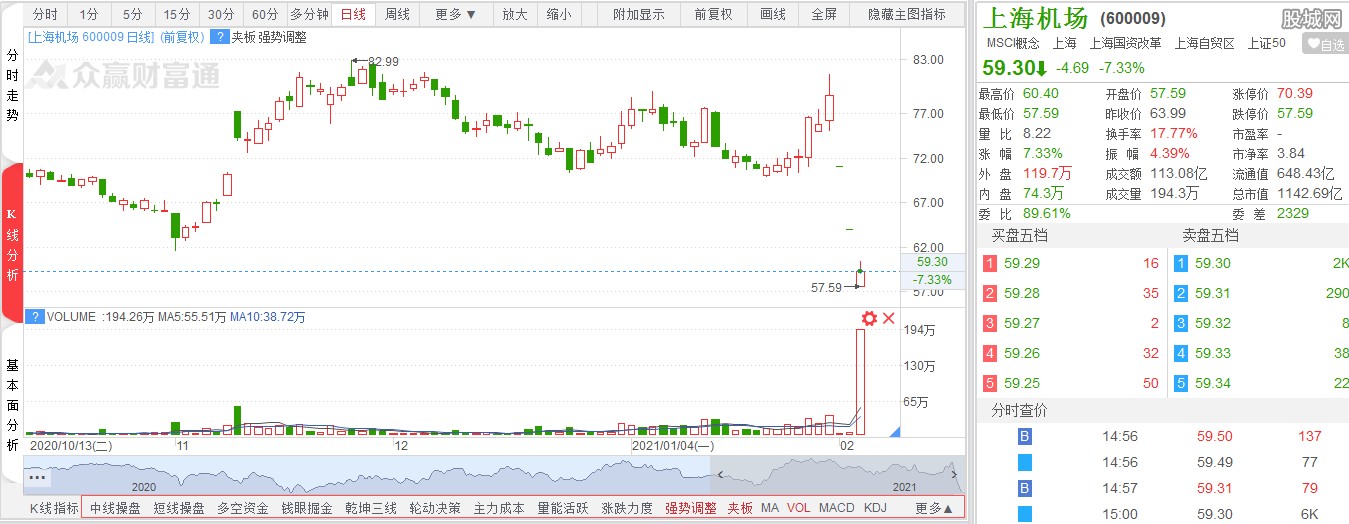The width and height of the screenshot is (1349, 524).
Task: Select MACD indicator
Action: click(x=837, y=508)
